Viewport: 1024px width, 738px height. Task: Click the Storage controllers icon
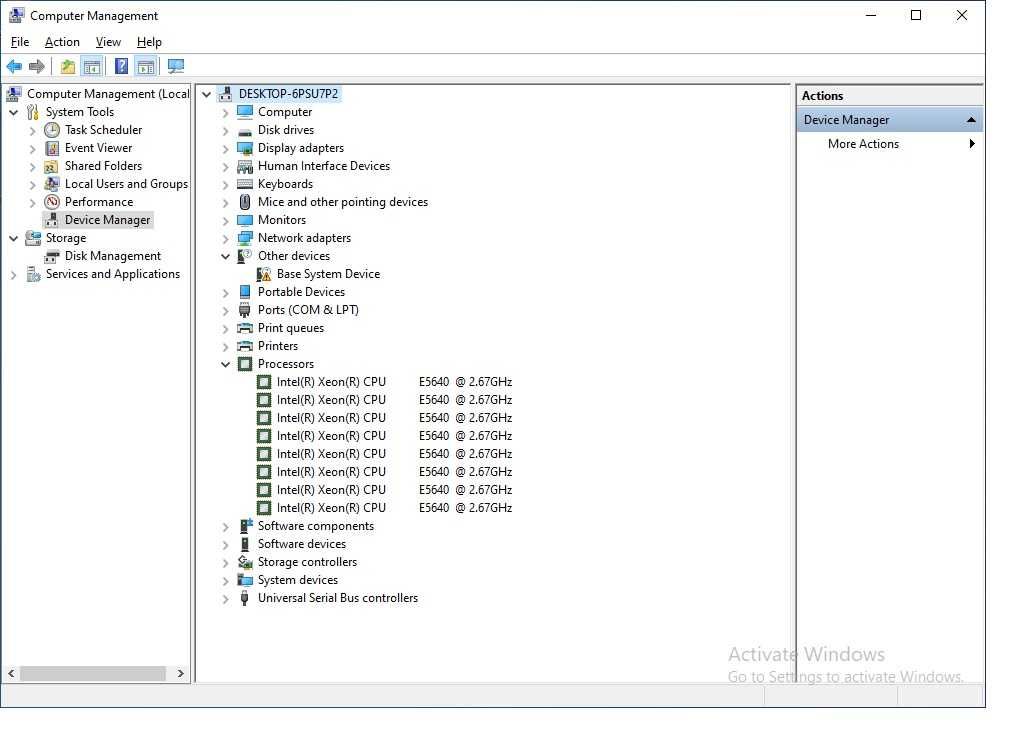pyautogui.click(x=245, y=562)
